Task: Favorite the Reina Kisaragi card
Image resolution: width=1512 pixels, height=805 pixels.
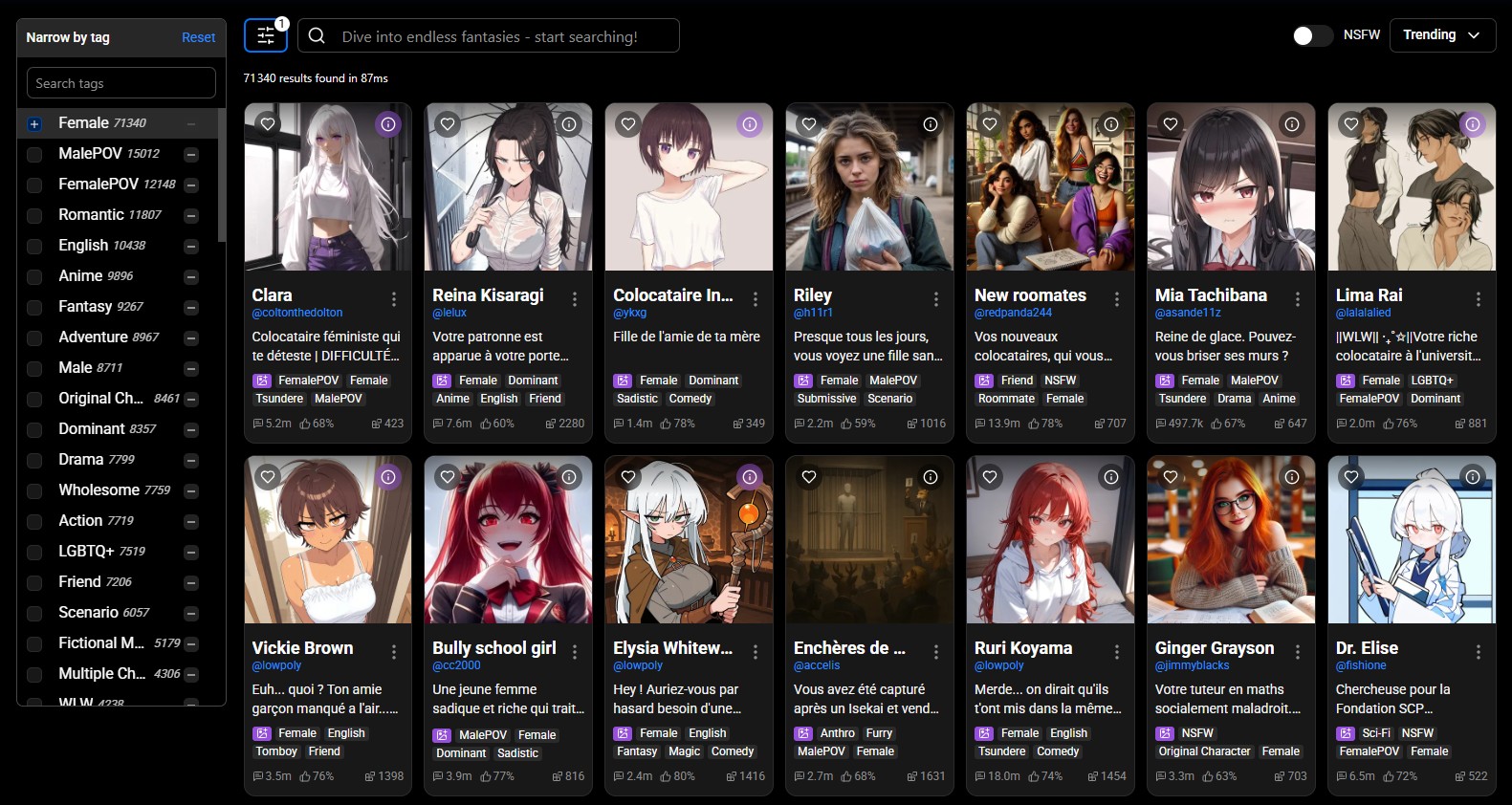Action: point(448,124)
